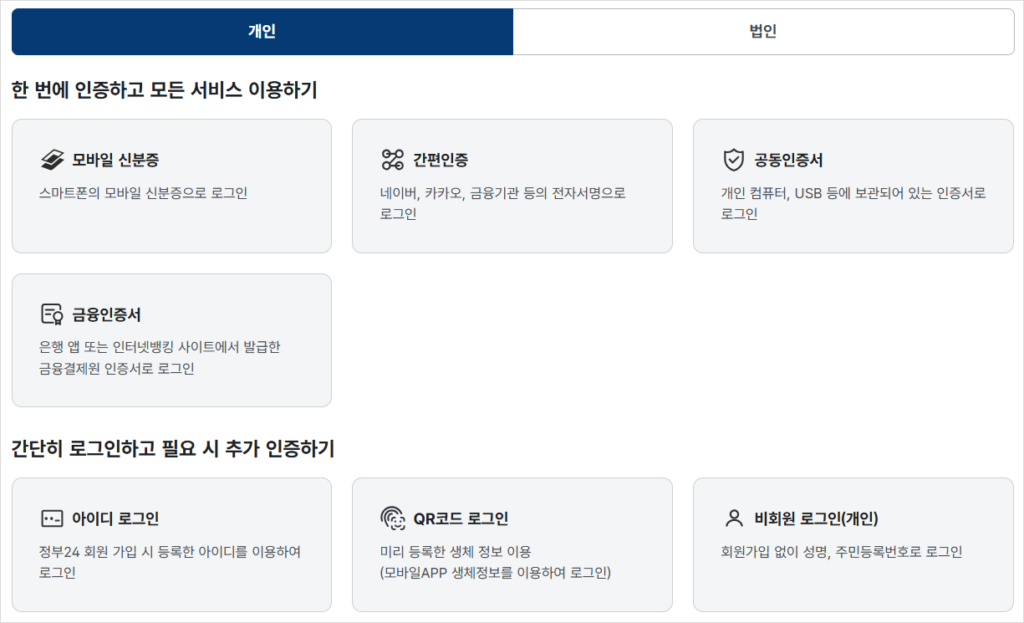
Task: Open the 금융인증서 login method
Action: (171, 340)
